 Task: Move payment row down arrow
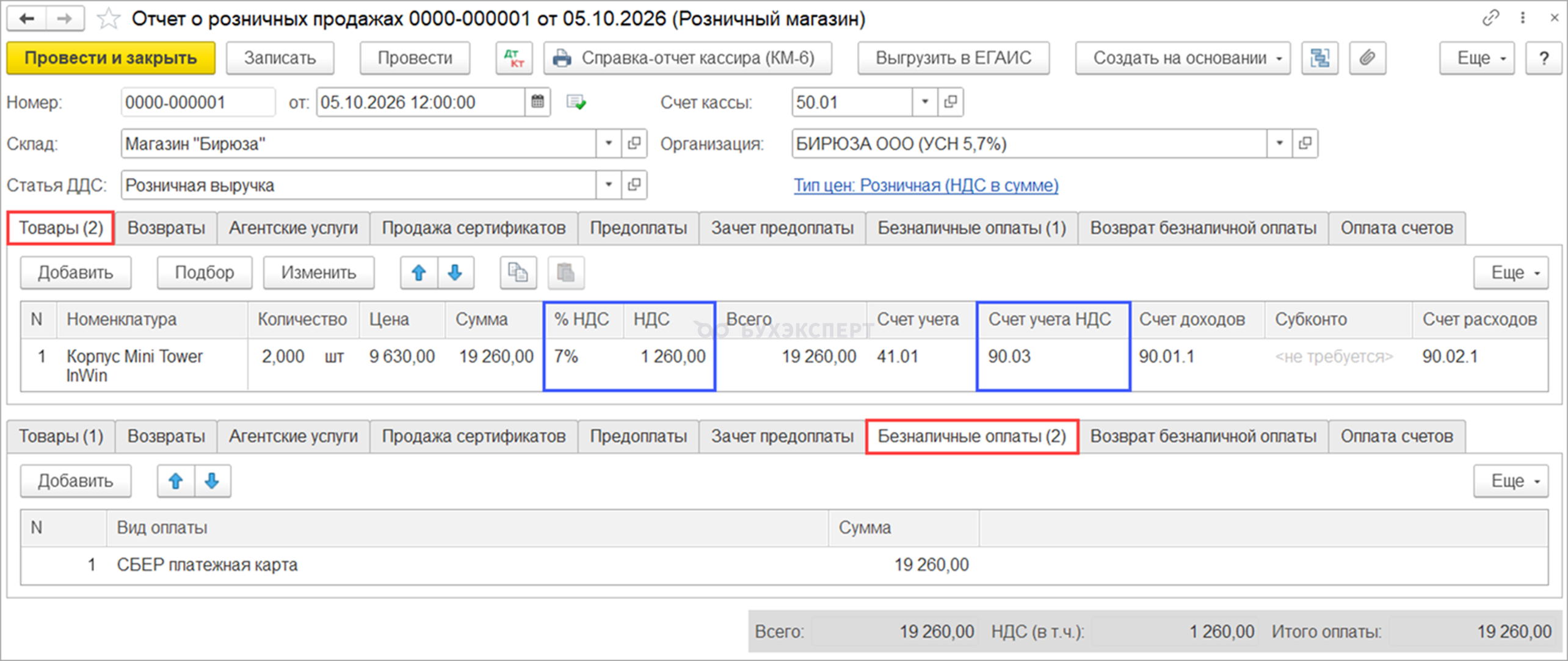coord(212,481)
